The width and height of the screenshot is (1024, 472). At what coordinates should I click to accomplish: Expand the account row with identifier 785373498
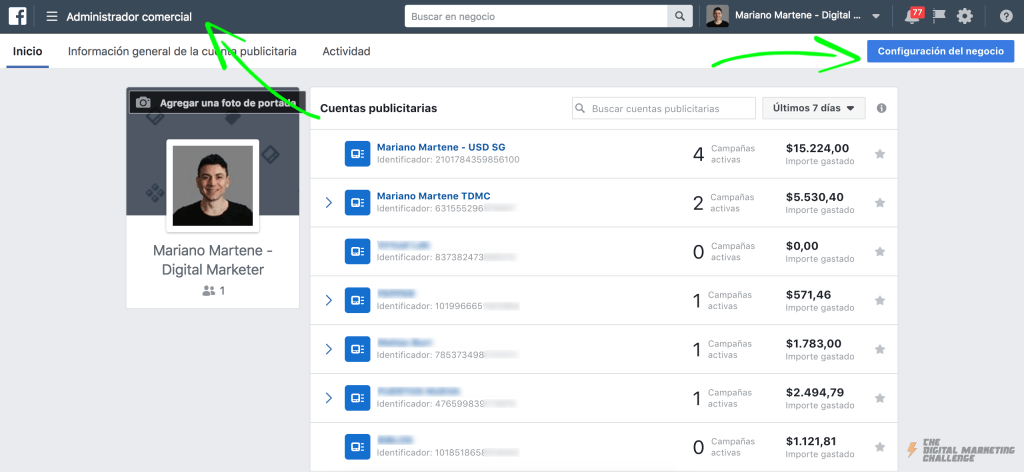pos(328,349)
